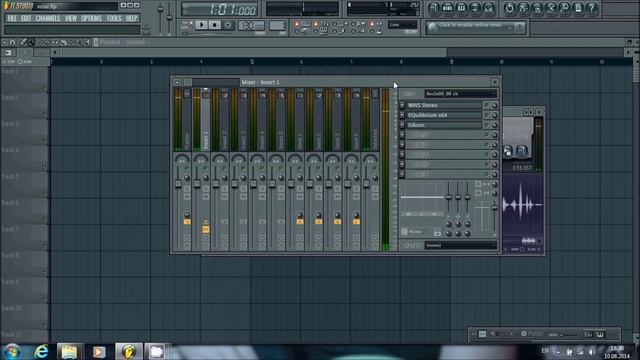Image resolution: width=640 pixels, height=360 pixels.
Task: Click the Edison waveform display
Action: tap(523, 204)
